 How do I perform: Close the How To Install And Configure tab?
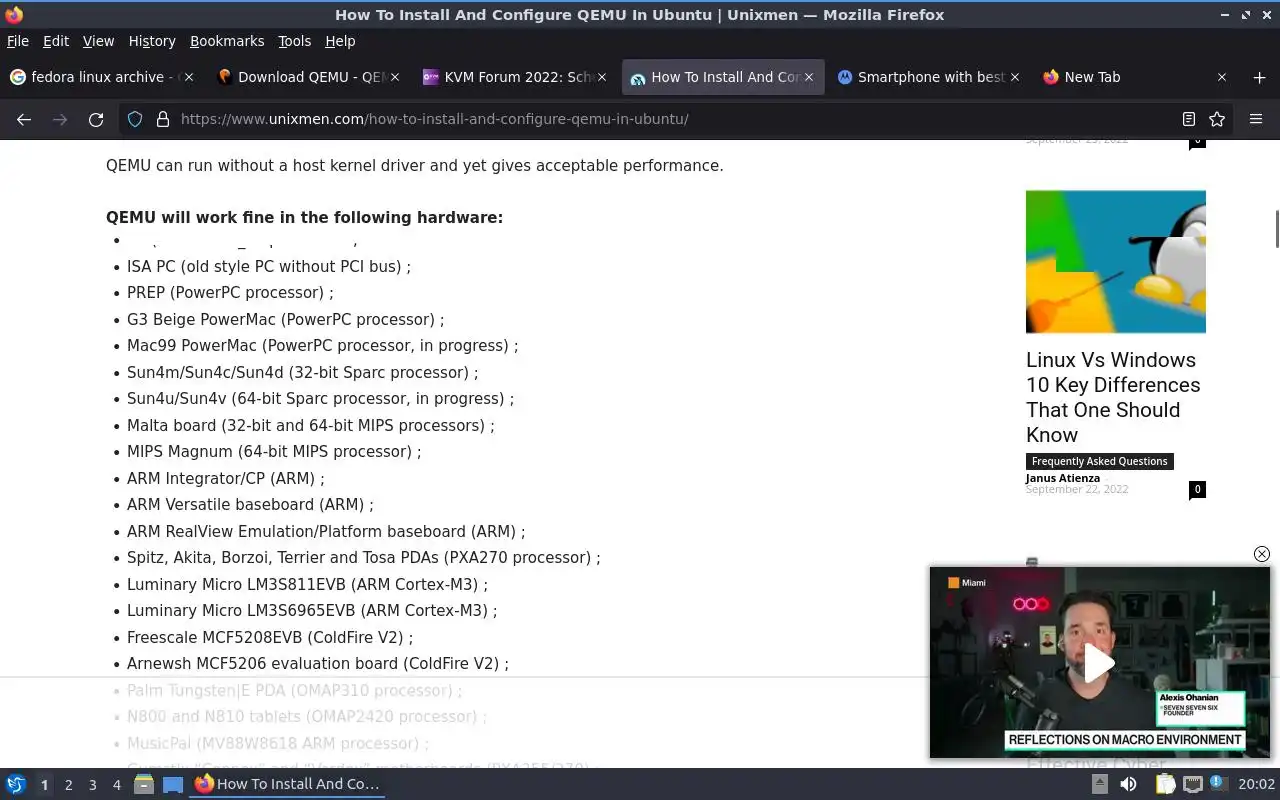click(x=809, y=77)
